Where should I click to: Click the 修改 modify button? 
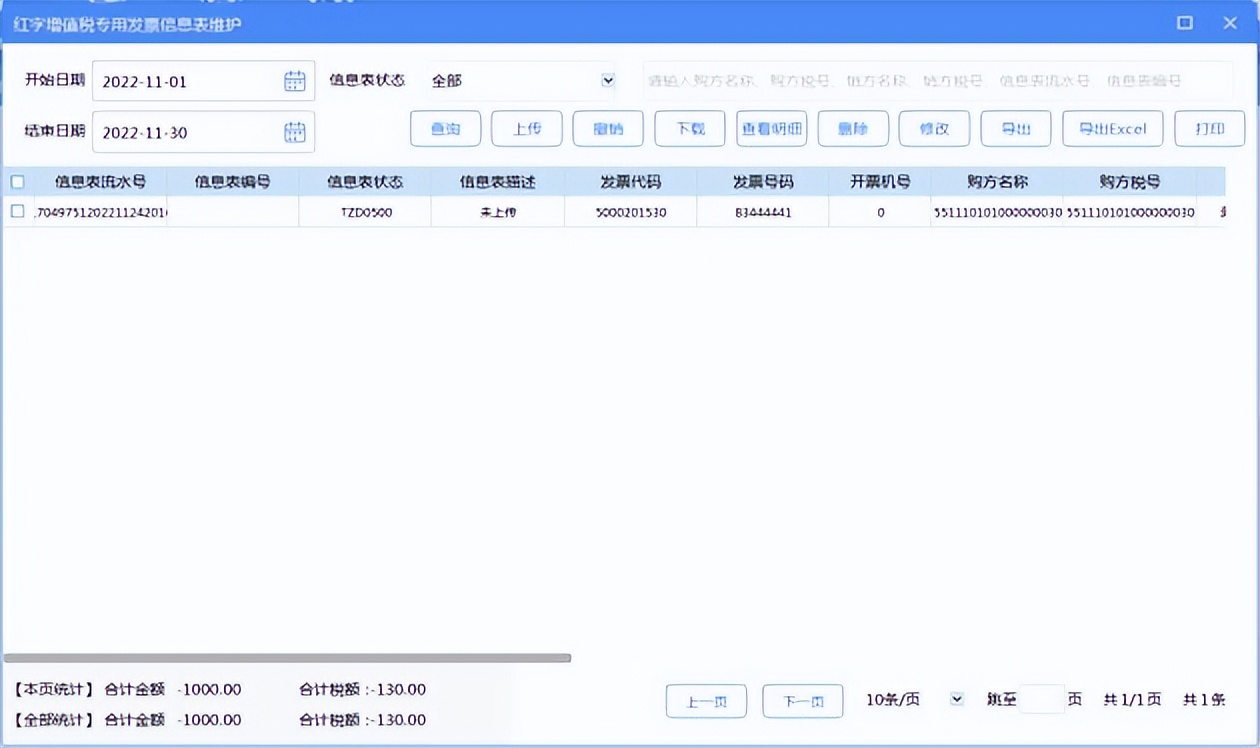[x=934, y=128]
